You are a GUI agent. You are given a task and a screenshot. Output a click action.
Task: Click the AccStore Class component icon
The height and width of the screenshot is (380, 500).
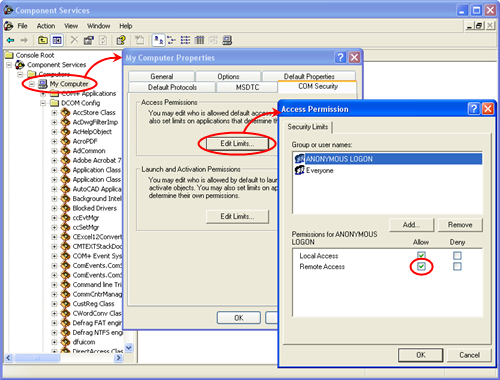click(x=65, y=113)
